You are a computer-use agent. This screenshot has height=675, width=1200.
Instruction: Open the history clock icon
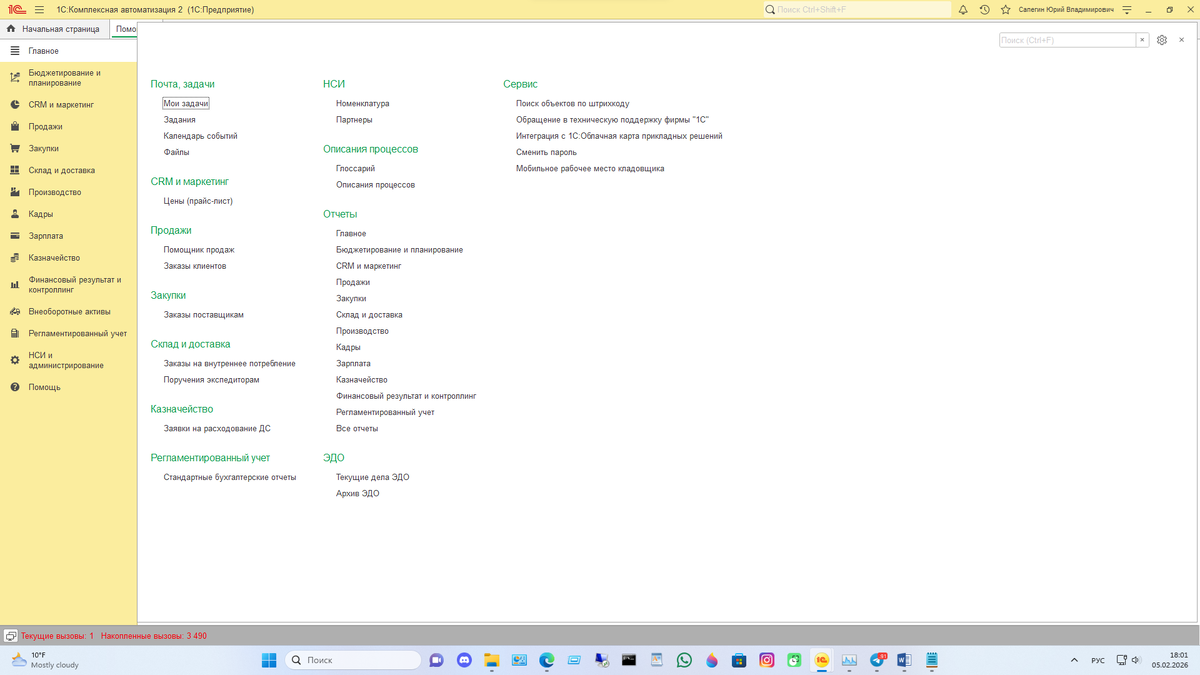pos(984,9)
